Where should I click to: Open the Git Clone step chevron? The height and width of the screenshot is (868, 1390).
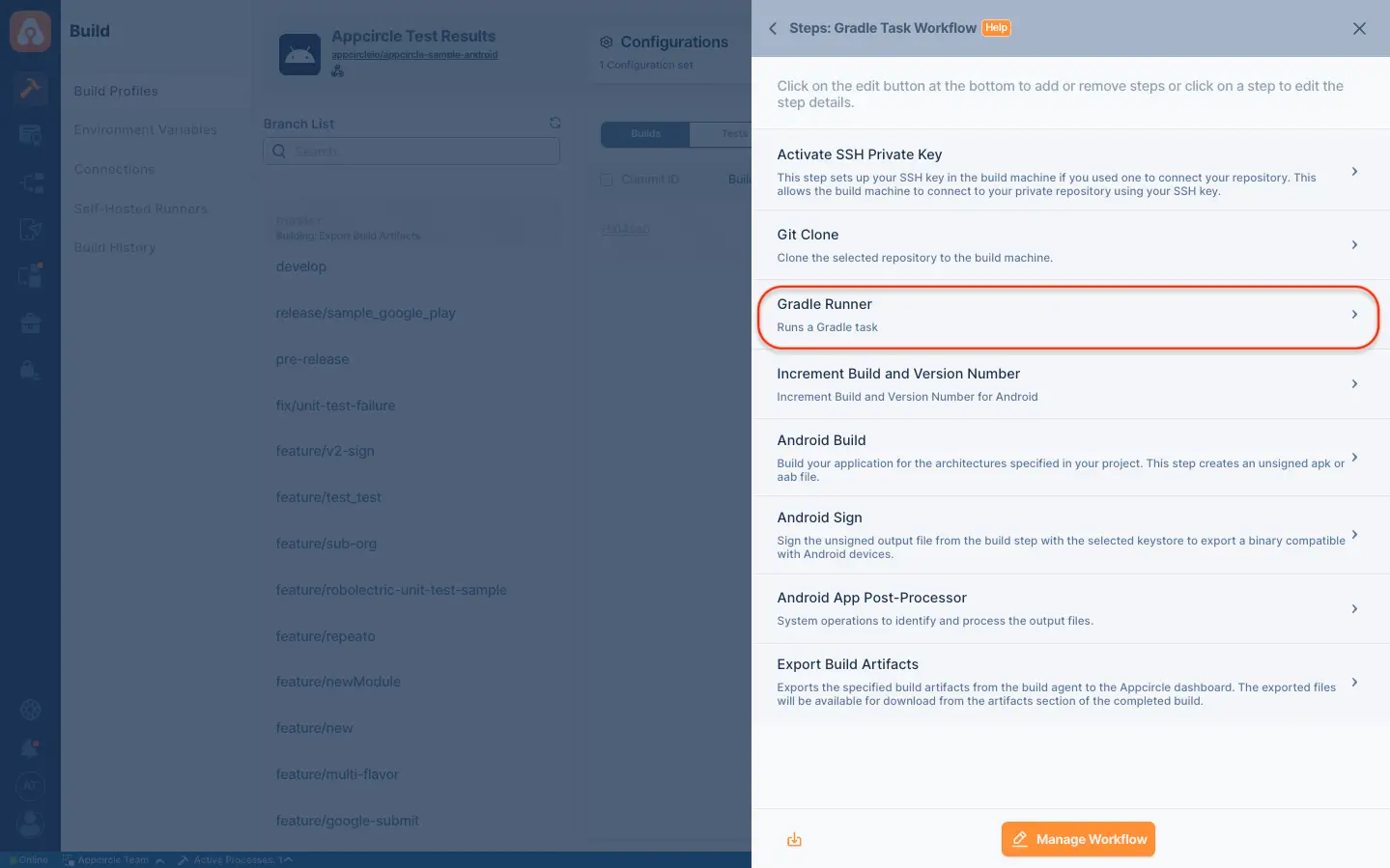(1354, 245)
